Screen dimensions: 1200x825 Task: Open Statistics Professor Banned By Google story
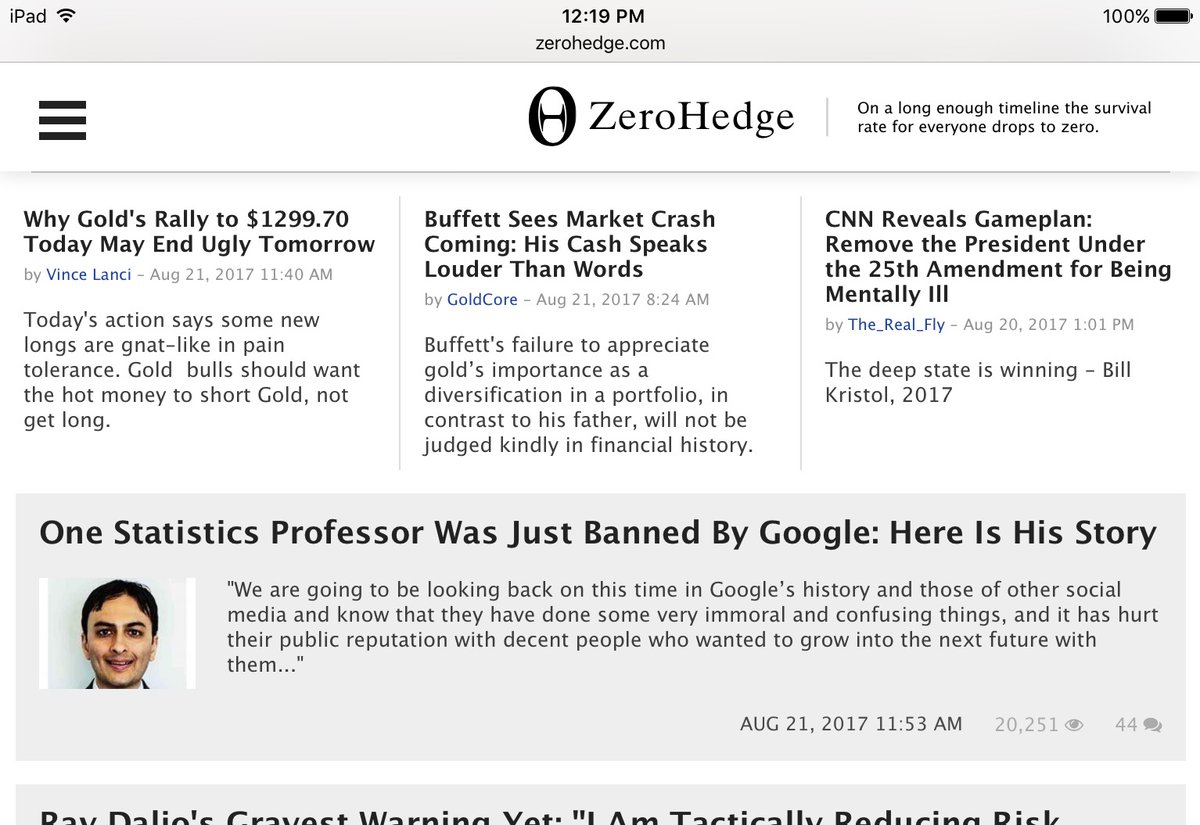(x=597, y=532)
